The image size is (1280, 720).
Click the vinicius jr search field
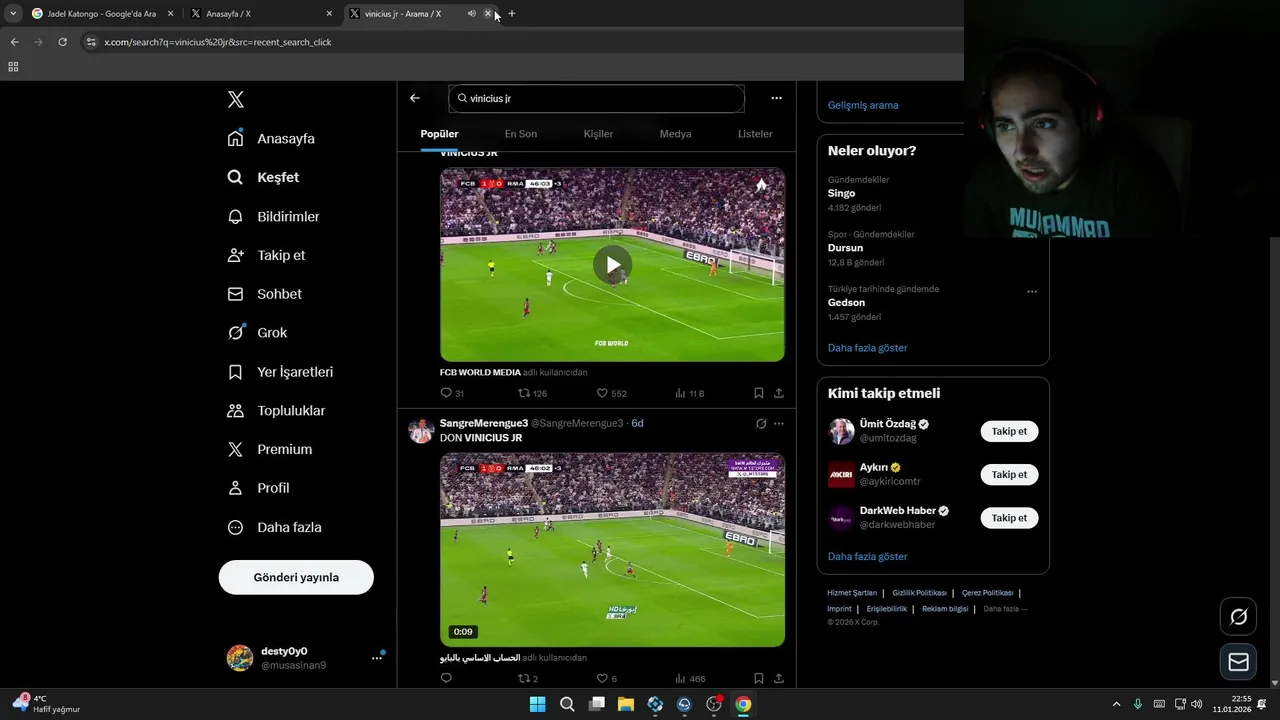(x=596, y=98)
